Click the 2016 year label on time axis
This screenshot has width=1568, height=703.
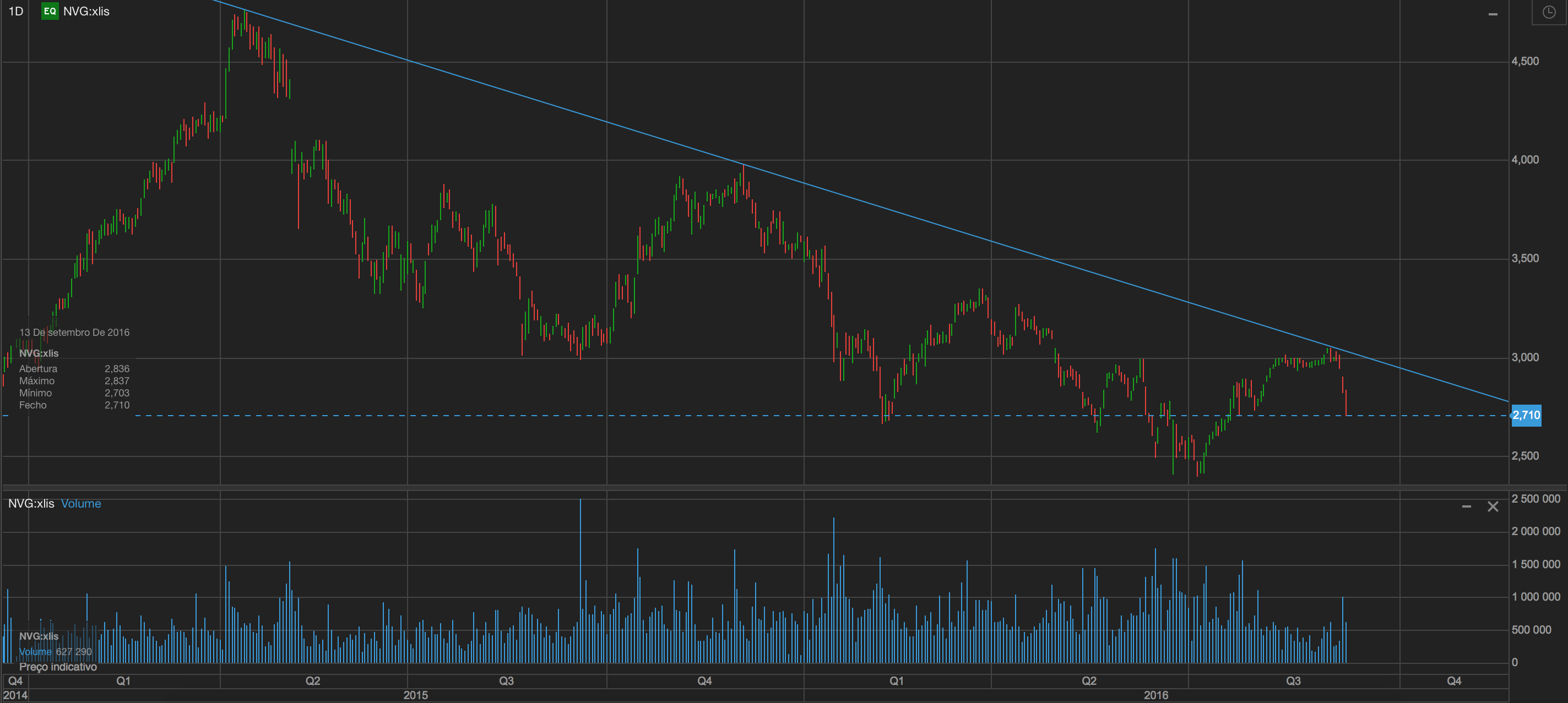1155,695
